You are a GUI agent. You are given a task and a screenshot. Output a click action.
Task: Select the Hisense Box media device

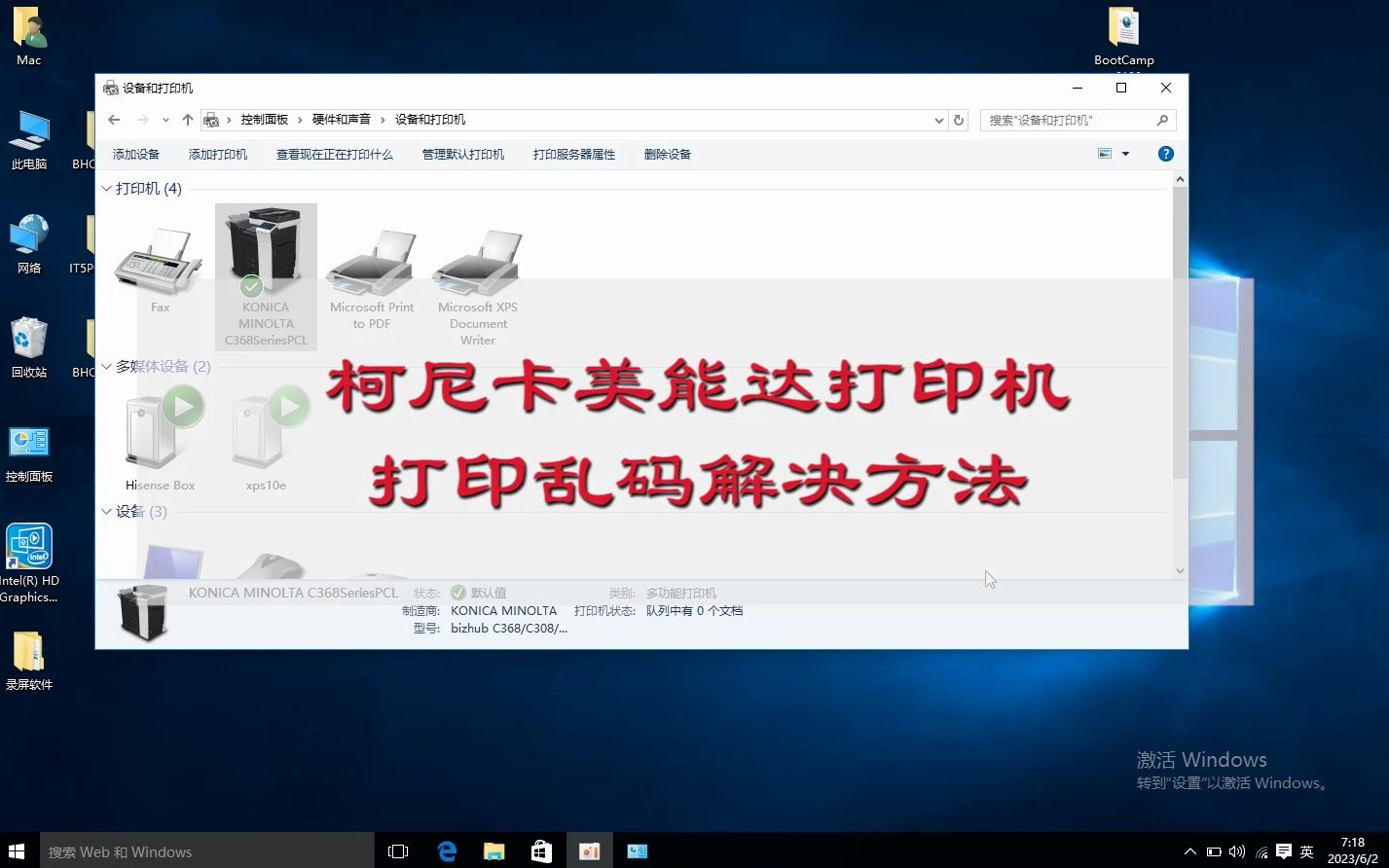coord(159,428)
